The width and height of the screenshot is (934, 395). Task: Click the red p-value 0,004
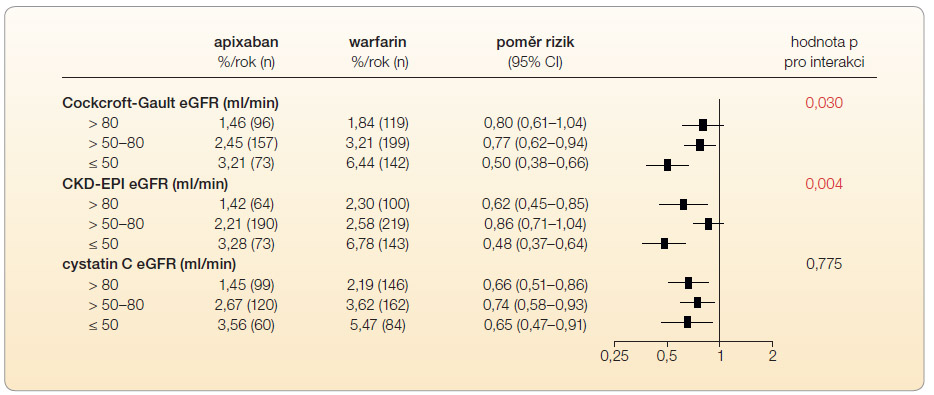click(824, 184)
